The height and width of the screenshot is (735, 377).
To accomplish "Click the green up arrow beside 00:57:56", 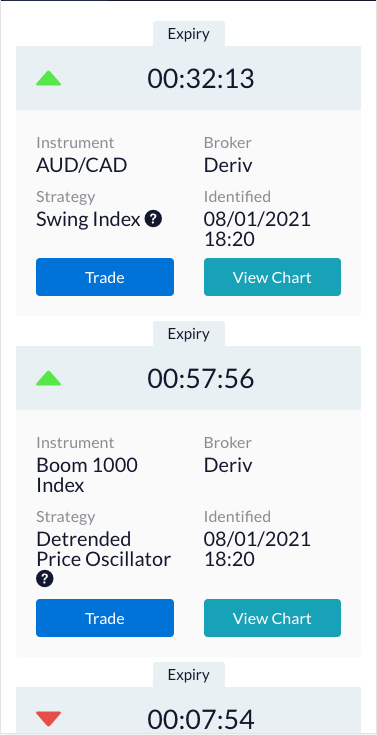I will point(48,378).
